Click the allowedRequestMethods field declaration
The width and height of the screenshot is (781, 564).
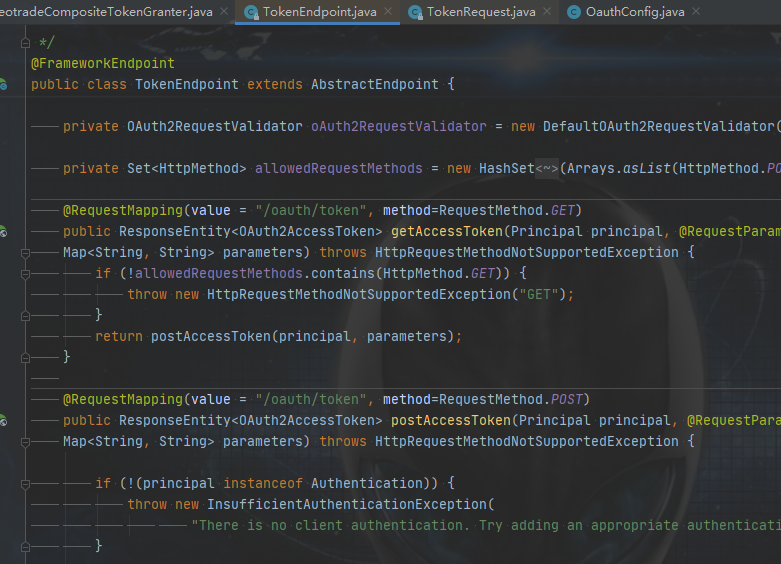pyautogui.click(x=339, y=168)
